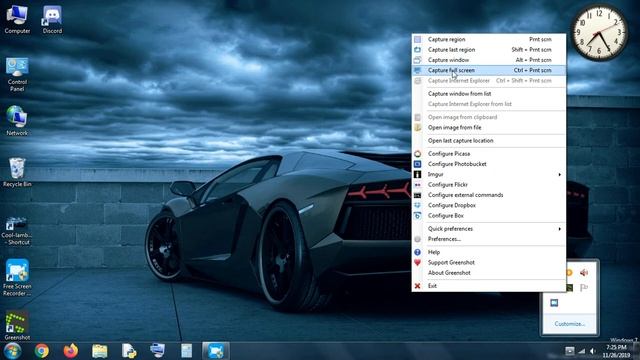Viewport: 640px width, 360px height.
Task: Open Python file icon on taskbar
Action: [129, 351]
